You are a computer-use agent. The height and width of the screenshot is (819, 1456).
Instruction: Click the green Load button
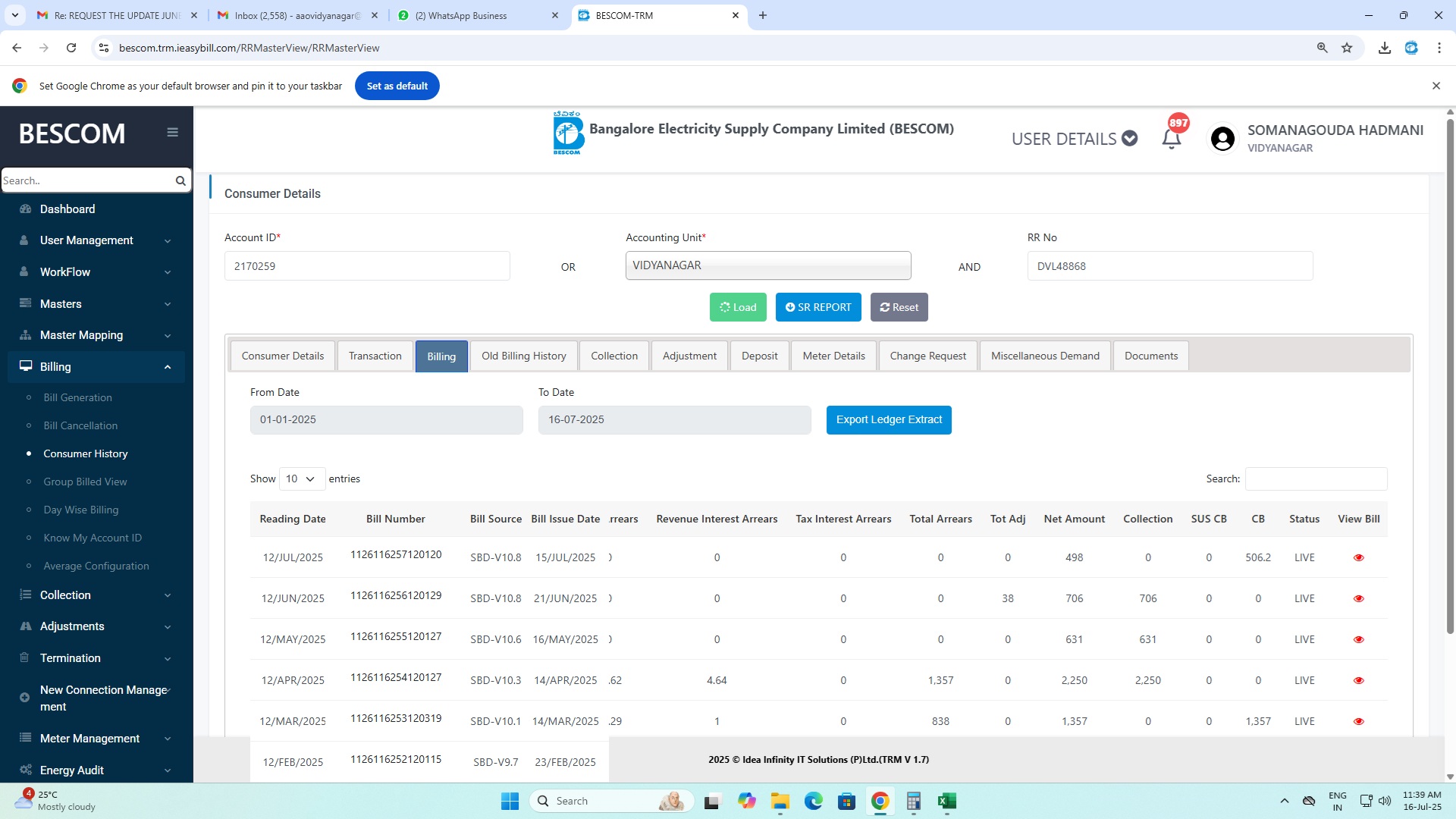738,307
